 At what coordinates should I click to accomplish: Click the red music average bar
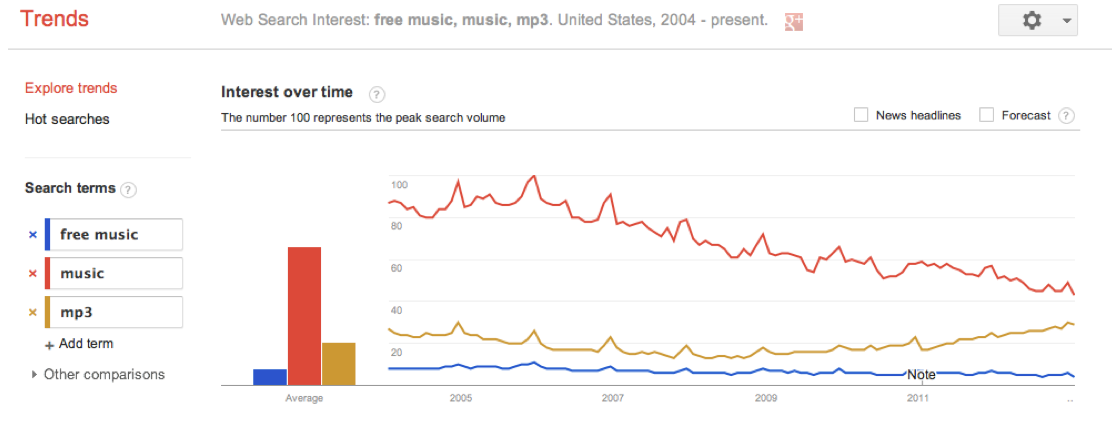coord(304,315)
